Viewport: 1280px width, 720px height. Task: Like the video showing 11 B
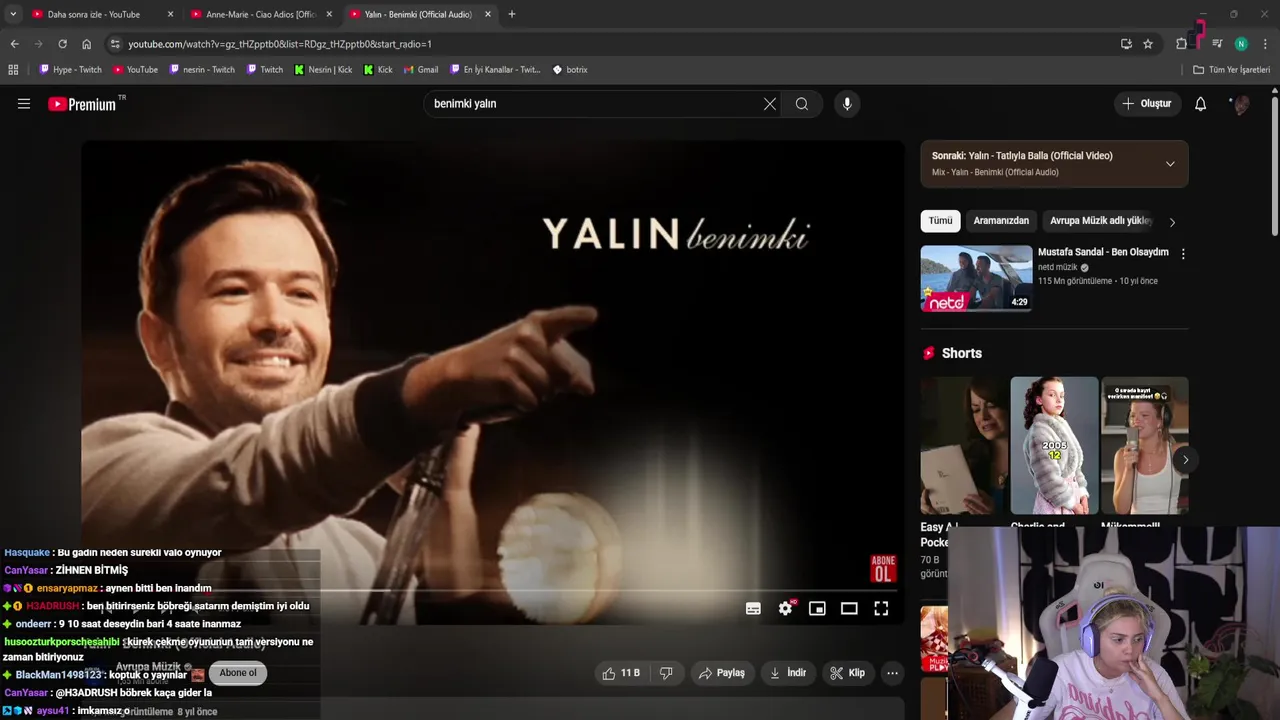click(621, 673)
